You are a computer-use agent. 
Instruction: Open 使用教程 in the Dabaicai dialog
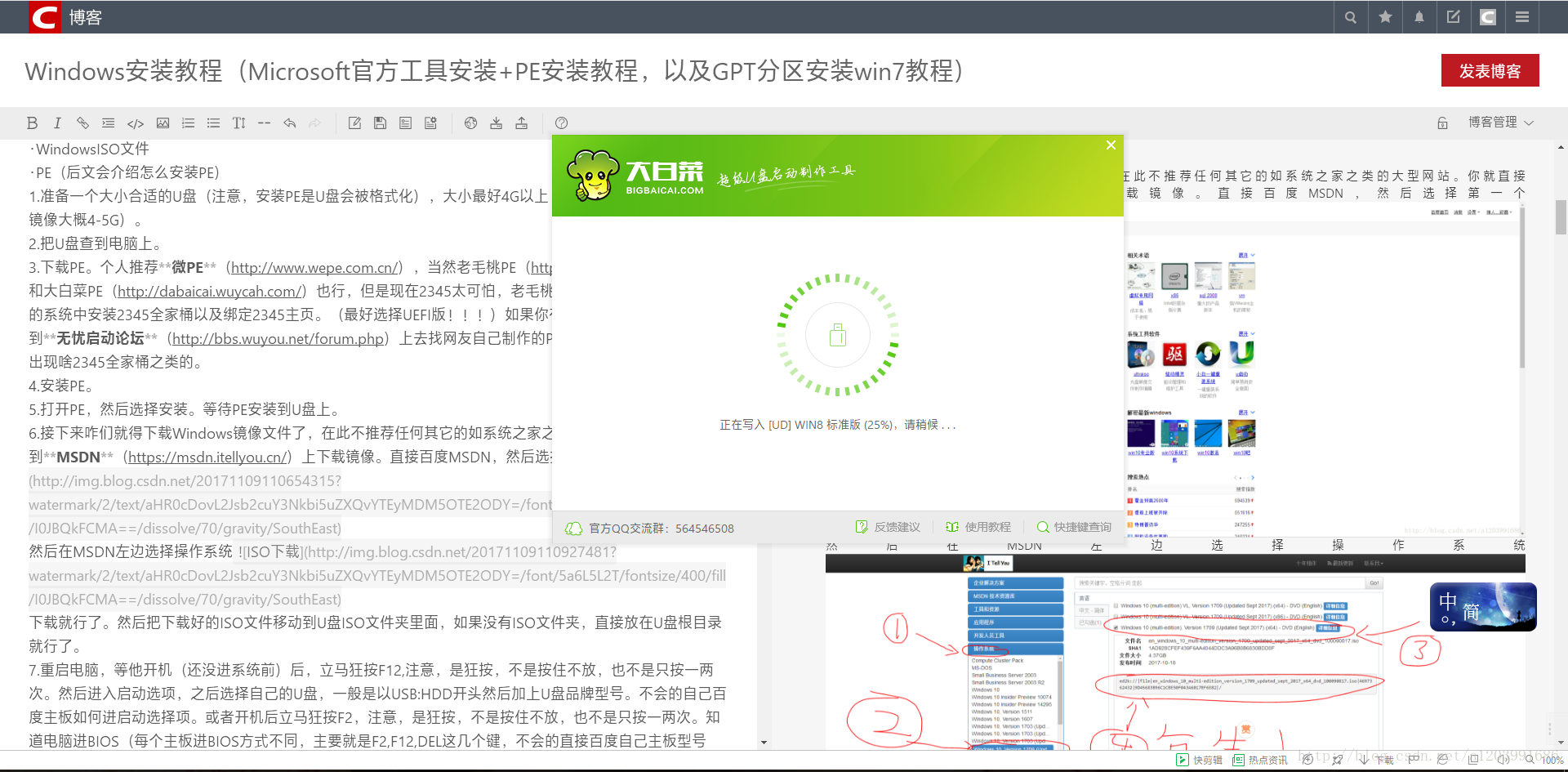[x=978, y=528]
